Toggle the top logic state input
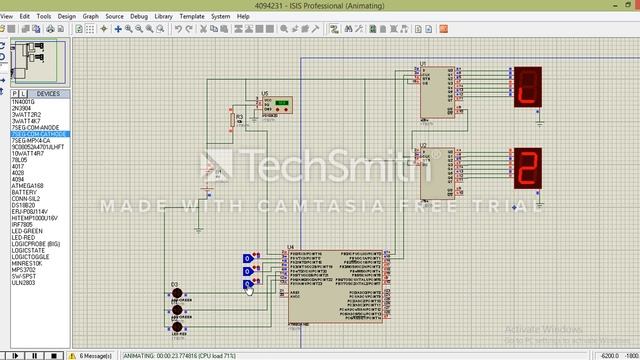The height and width of the screenshot is (360, 640). pyautogui.click(x=248, y=258)
